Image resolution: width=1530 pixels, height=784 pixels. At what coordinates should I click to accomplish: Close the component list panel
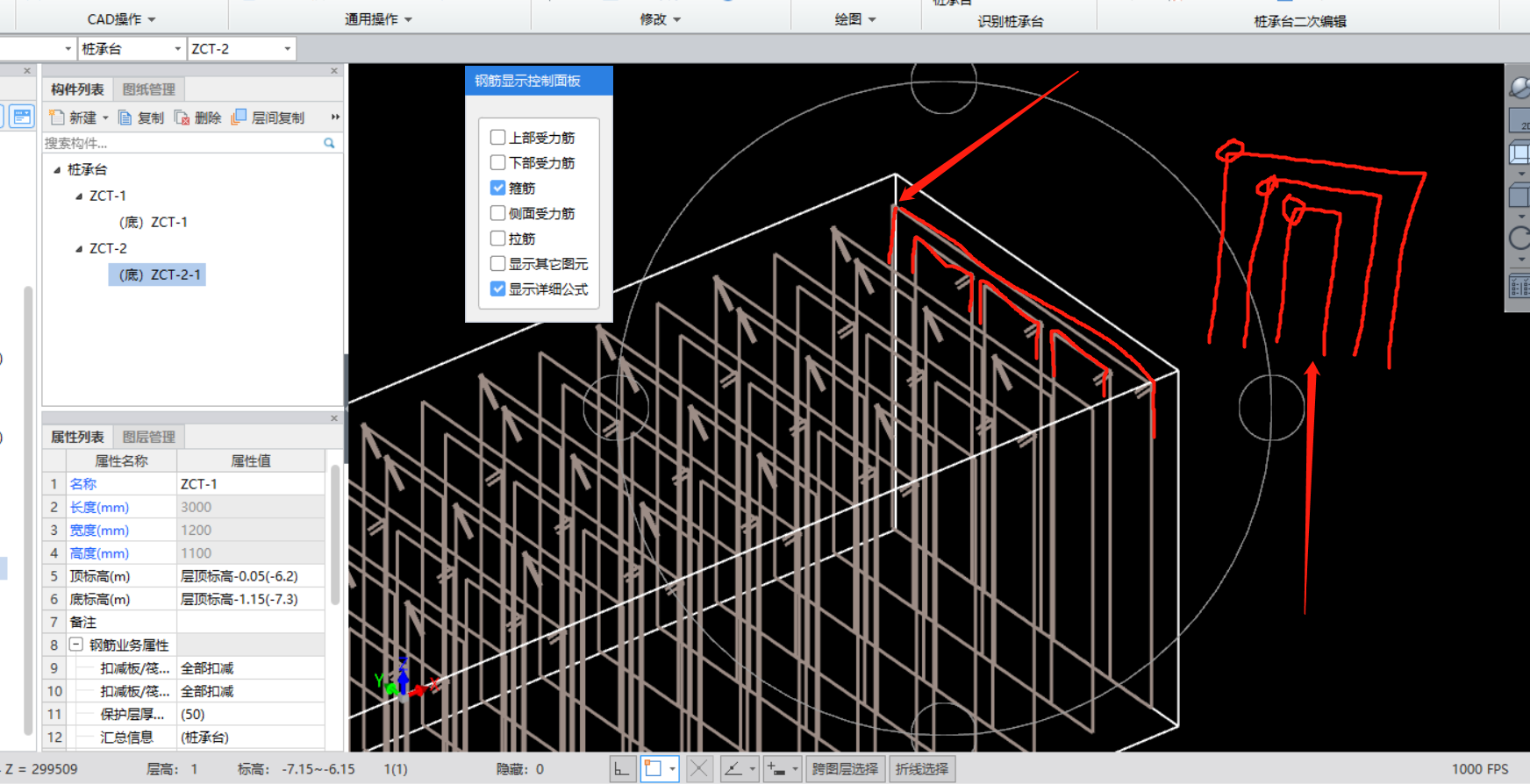pyautogui.click(x=334, y=71)
